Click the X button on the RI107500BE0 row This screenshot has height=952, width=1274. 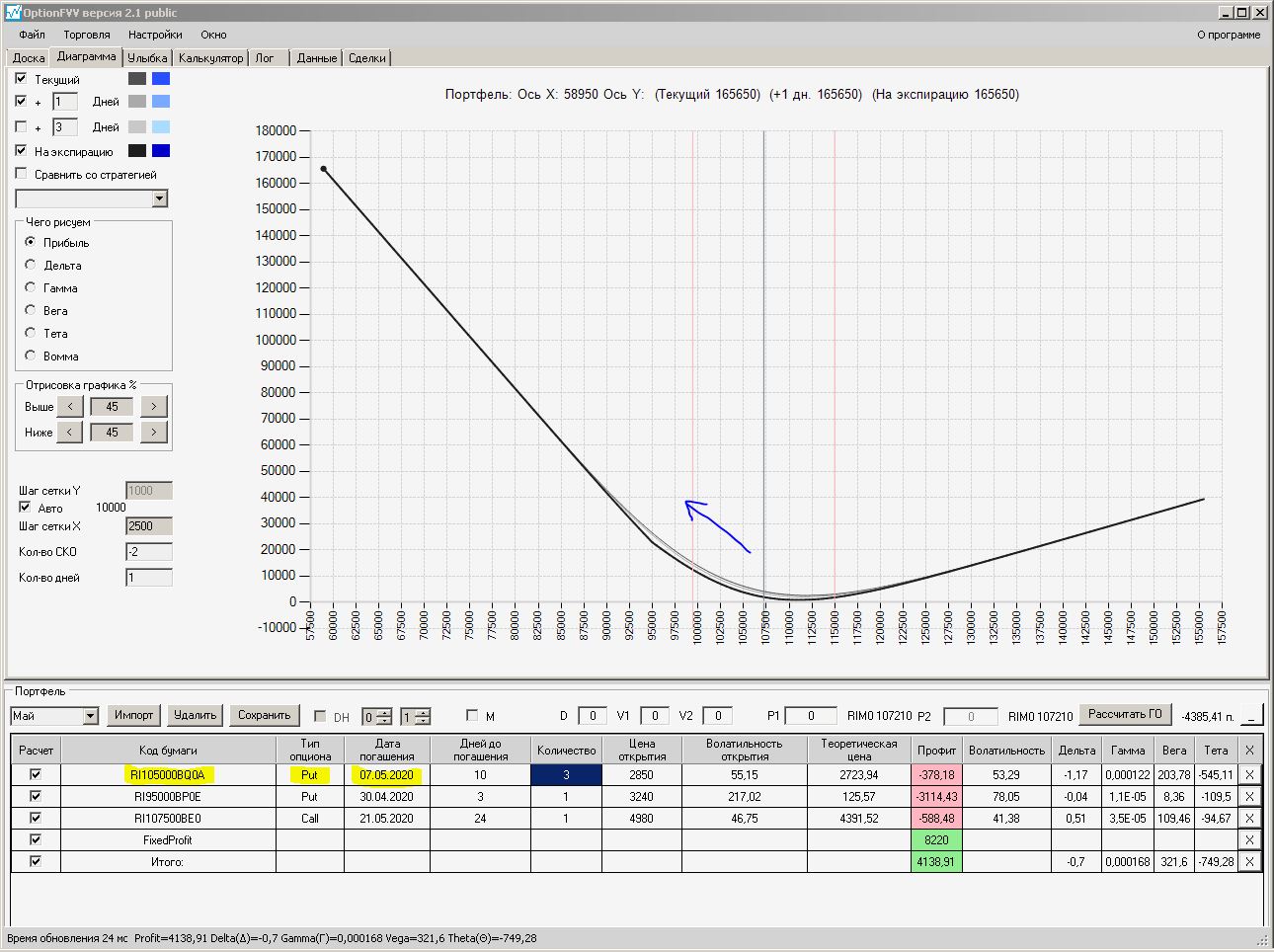click(1249, 819)
